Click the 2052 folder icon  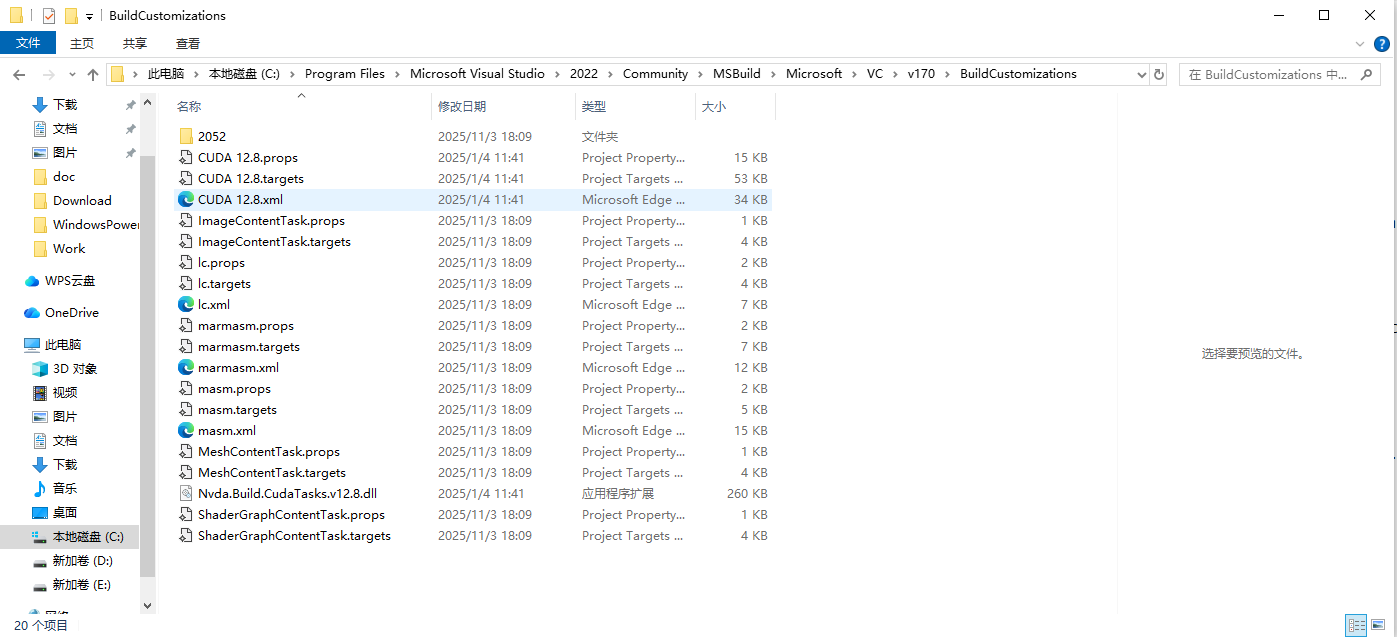pyautogui.click(x=186, y=136)
